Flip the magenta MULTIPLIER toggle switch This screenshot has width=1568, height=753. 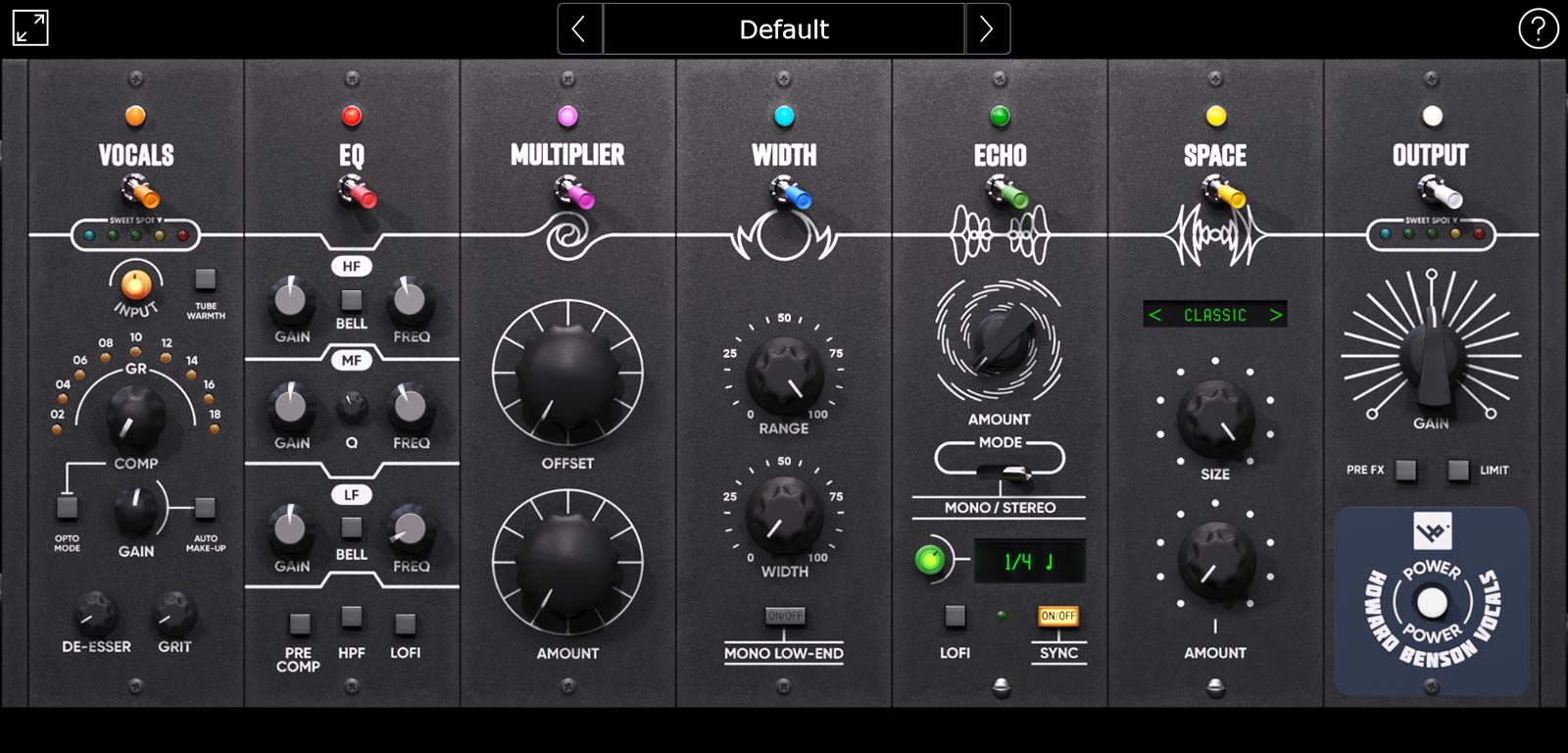(x=573, y=192)
